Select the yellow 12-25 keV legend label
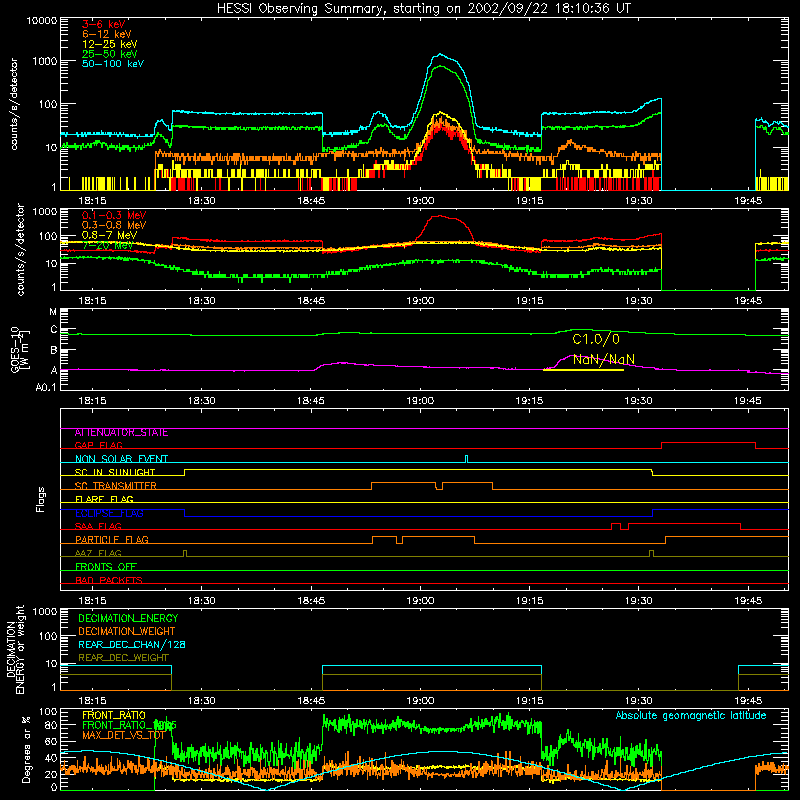The width and height of the screenshot is (800, 800). tap(110, 44)
